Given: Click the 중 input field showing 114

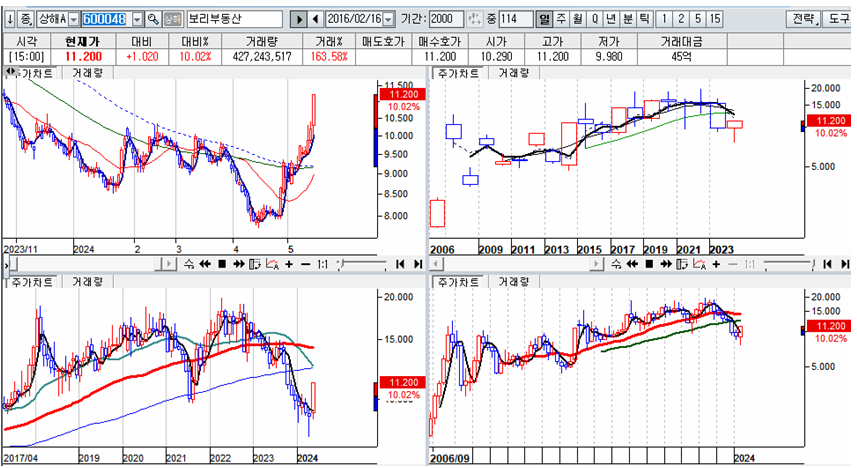Looking at the screenshot, I should [516, 19].
